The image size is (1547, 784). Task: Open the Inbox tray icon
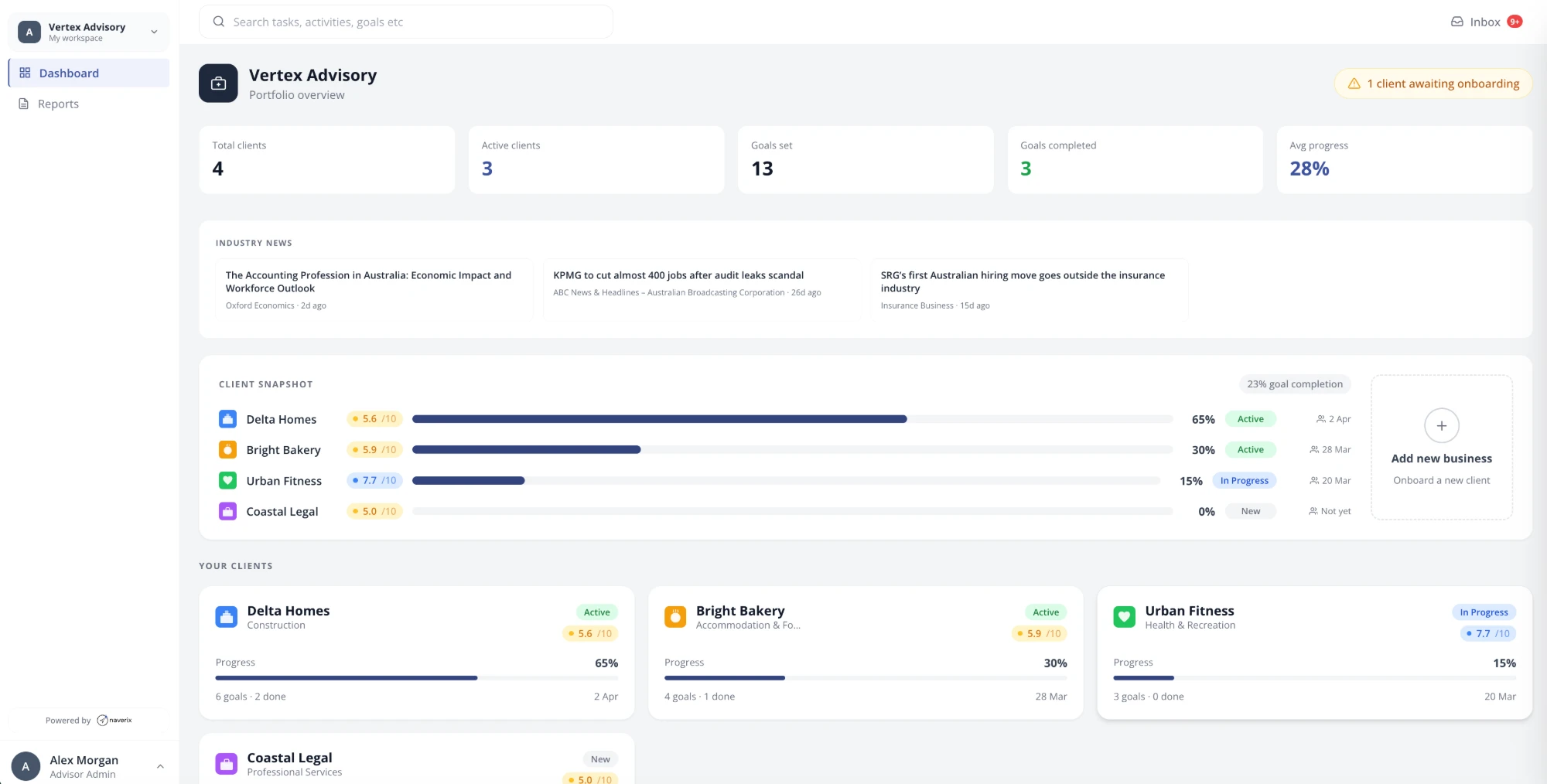1457,22
